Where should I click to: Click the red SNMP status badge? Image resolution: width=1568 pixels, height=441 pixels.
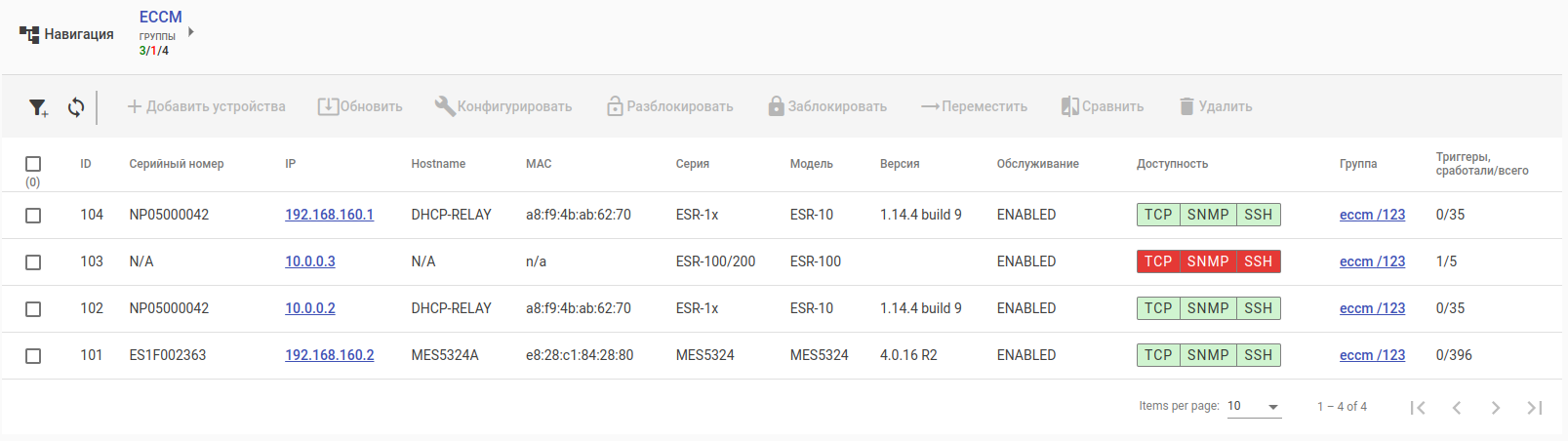(x=1208, y=261)
